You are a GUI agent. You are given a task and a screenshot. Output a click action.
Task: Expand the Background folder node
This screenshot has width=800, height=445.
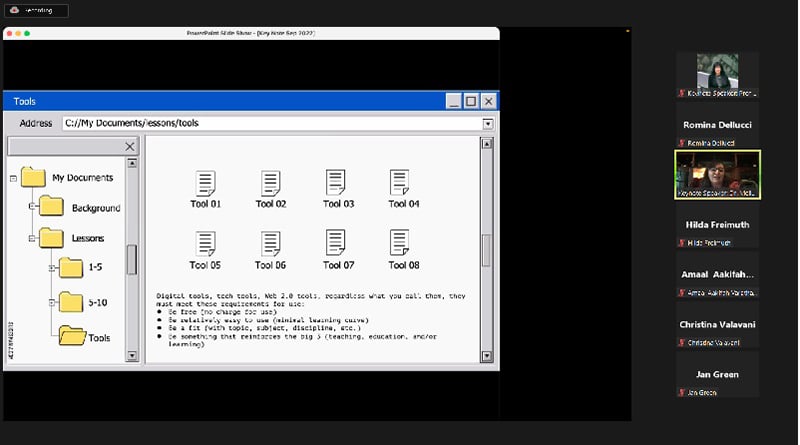point(33,207)
